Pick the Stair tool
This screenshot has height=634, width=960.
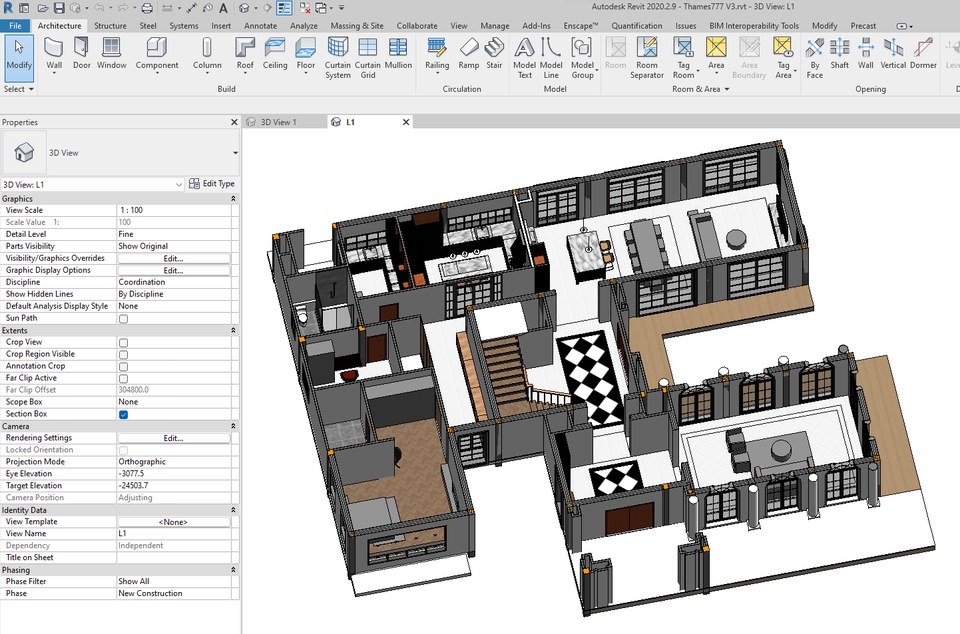494,54
